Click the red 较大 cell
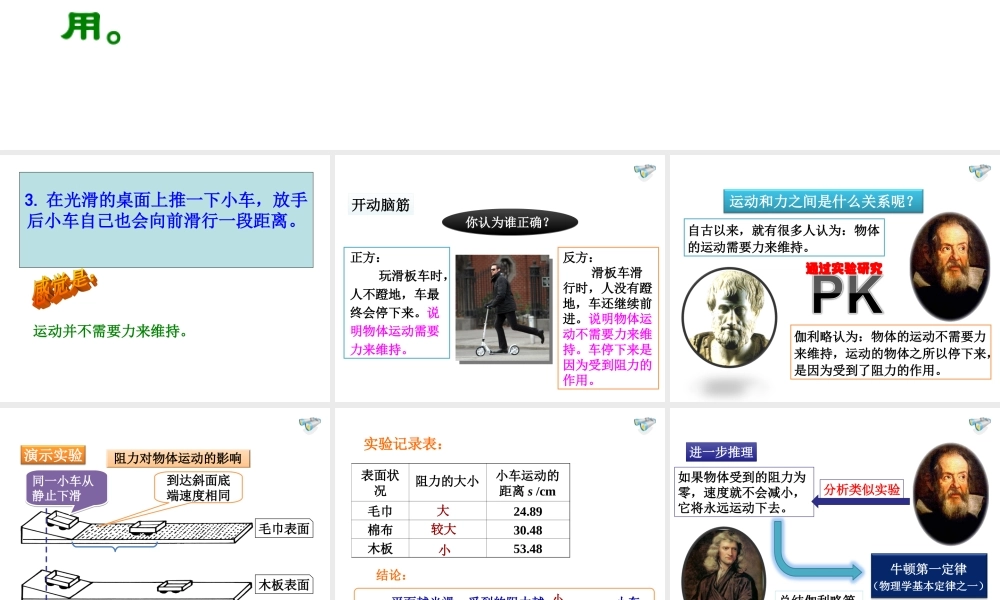 (443, 529)
